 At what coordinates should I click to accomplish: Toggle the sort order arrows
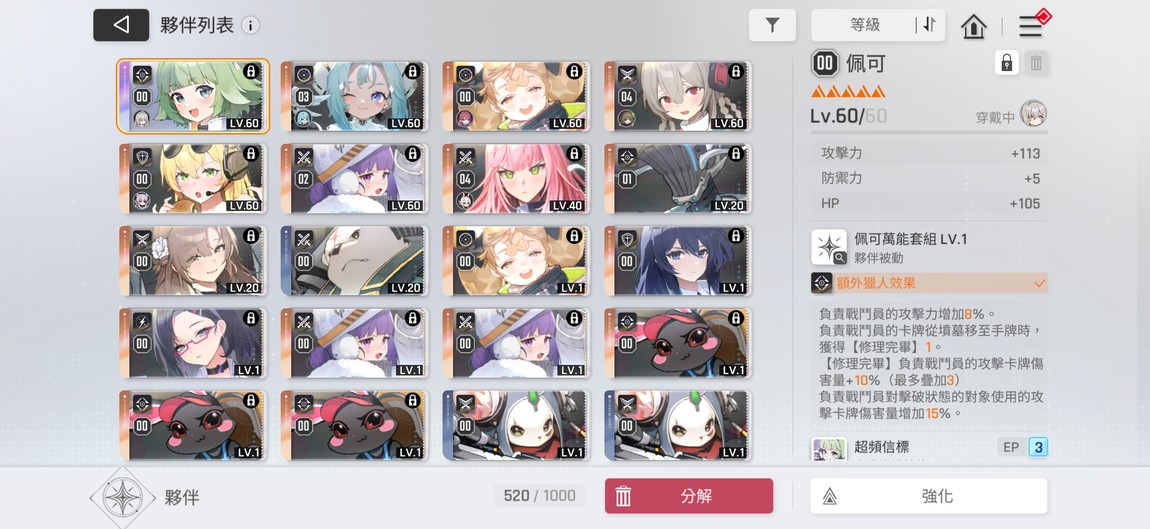pyautogui.click(x=929, y=25)
